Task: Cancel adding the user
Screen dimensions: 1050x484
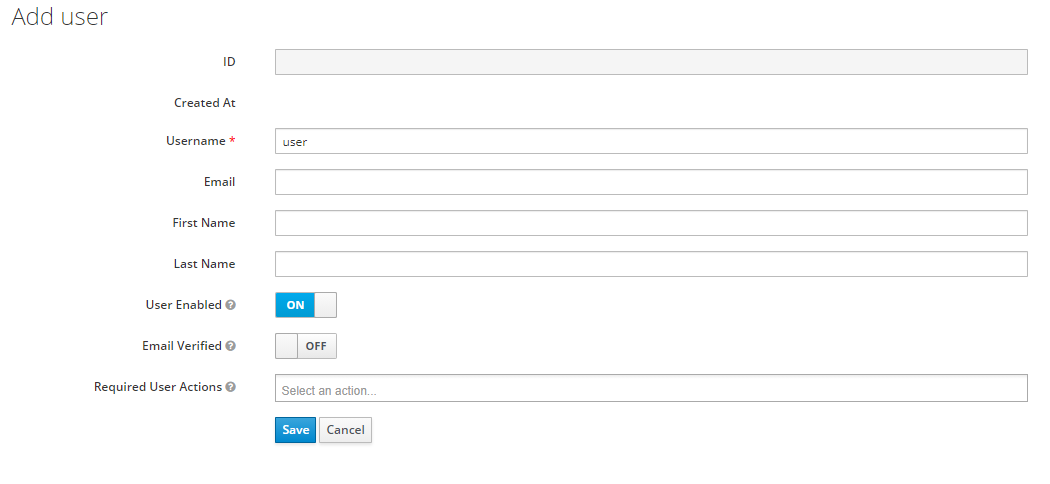Action: pyautogui.click(x=345, y=430)
